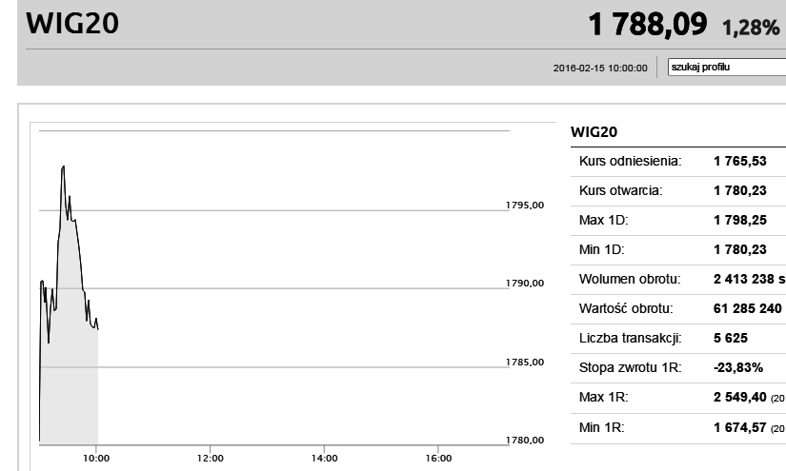Click the szukaj profilu search field
The height and width of the screenshot is (471, 786).
pyautogui.click(x=727, y=67)
